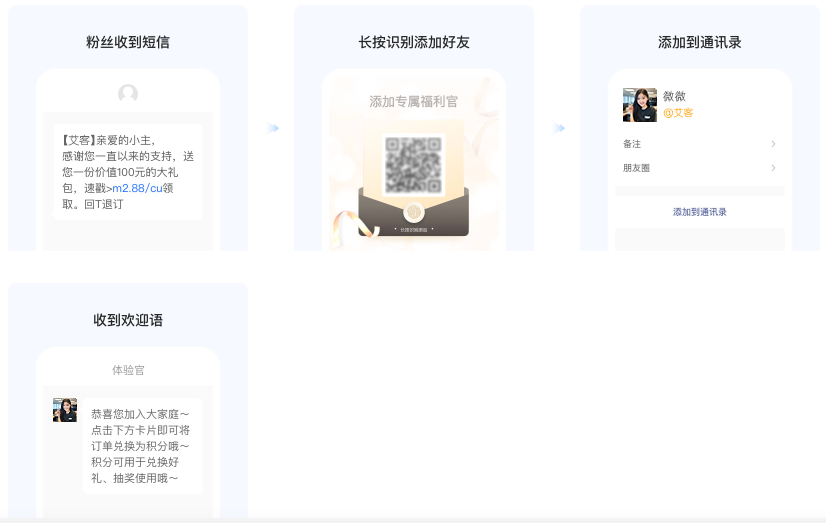Click the gray default avatar icon in SMS card
This screenshot has width=826, height=523.
[x=128, y=94]
